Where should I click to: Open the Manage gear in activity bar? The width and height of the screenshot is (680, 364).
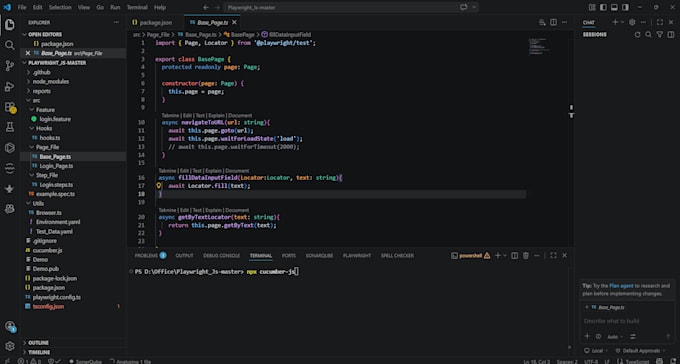coord(10,346)
